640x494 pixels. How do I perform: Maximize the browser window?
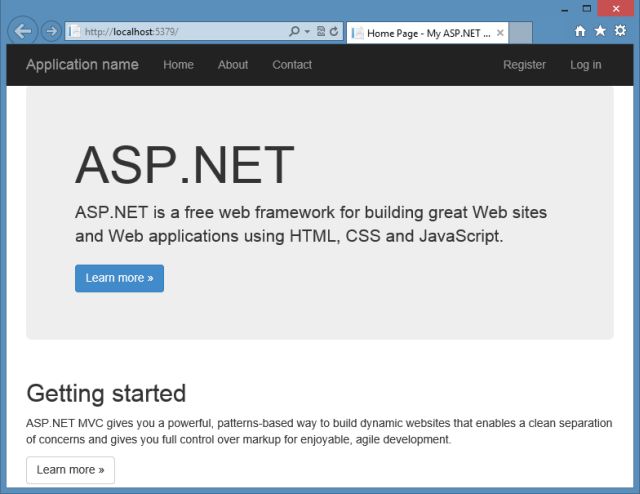pyautogui.click(x=587, y=9)
